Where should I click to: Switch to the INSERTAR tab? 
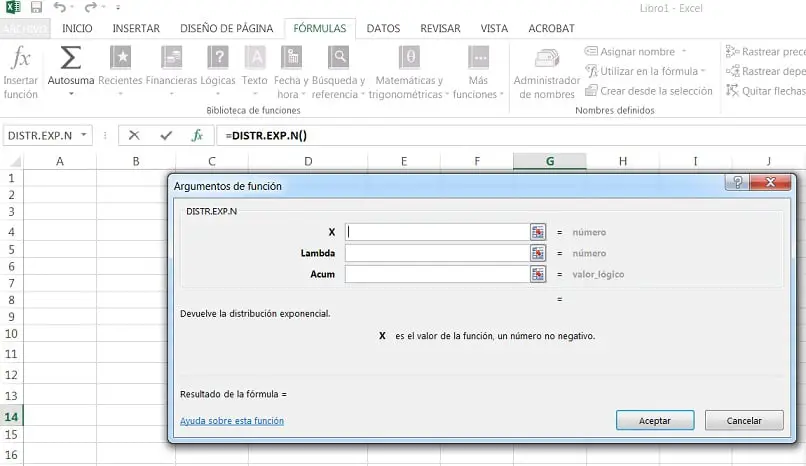click(136, 28)
